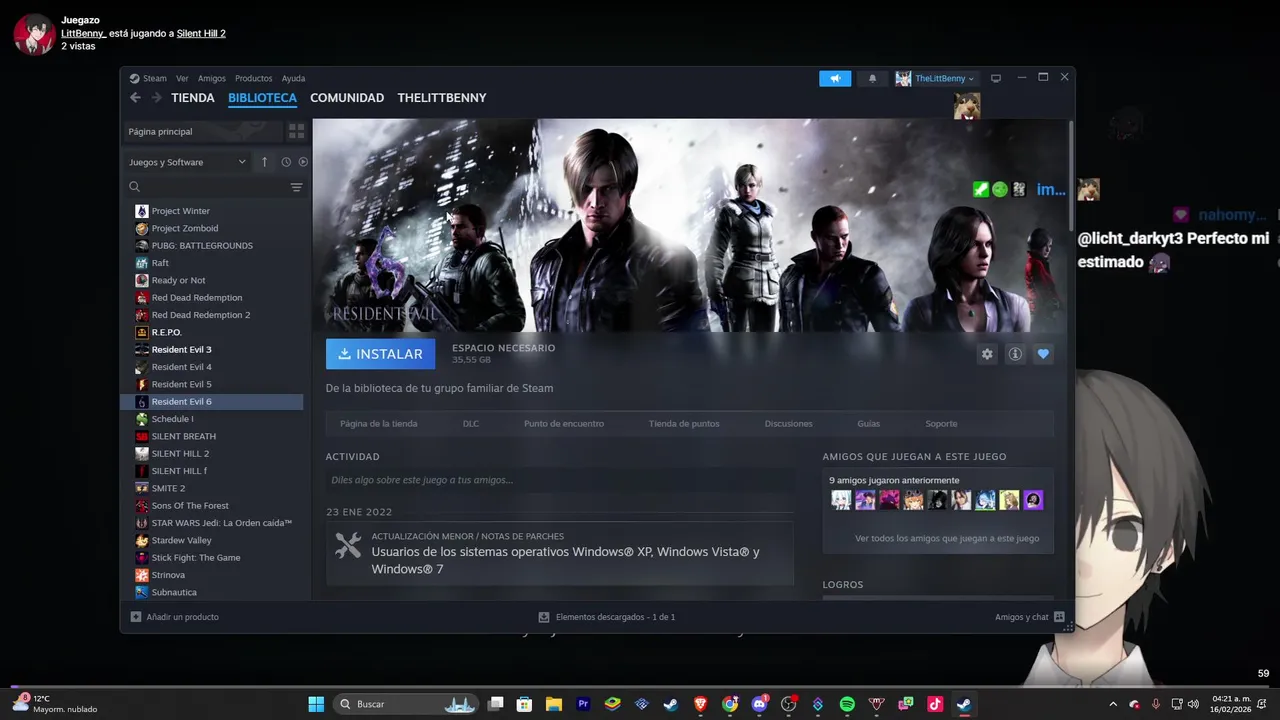1280x720 pixels.
Task: Open Spotify from the taskbar
Action: (847, 704)
